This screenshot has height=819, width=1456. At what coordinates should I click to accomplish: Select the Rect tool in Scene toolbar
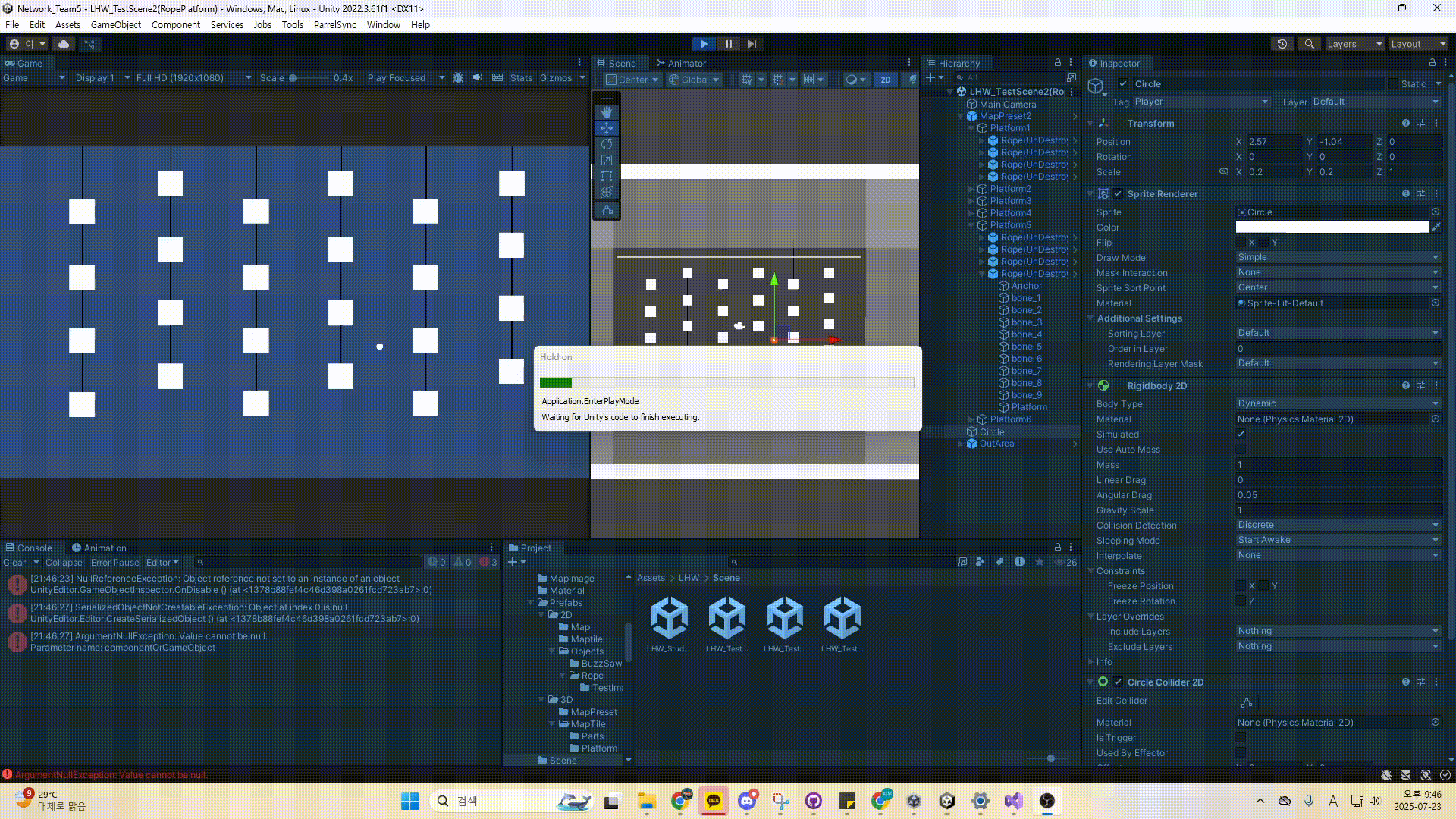coord(606,176)
